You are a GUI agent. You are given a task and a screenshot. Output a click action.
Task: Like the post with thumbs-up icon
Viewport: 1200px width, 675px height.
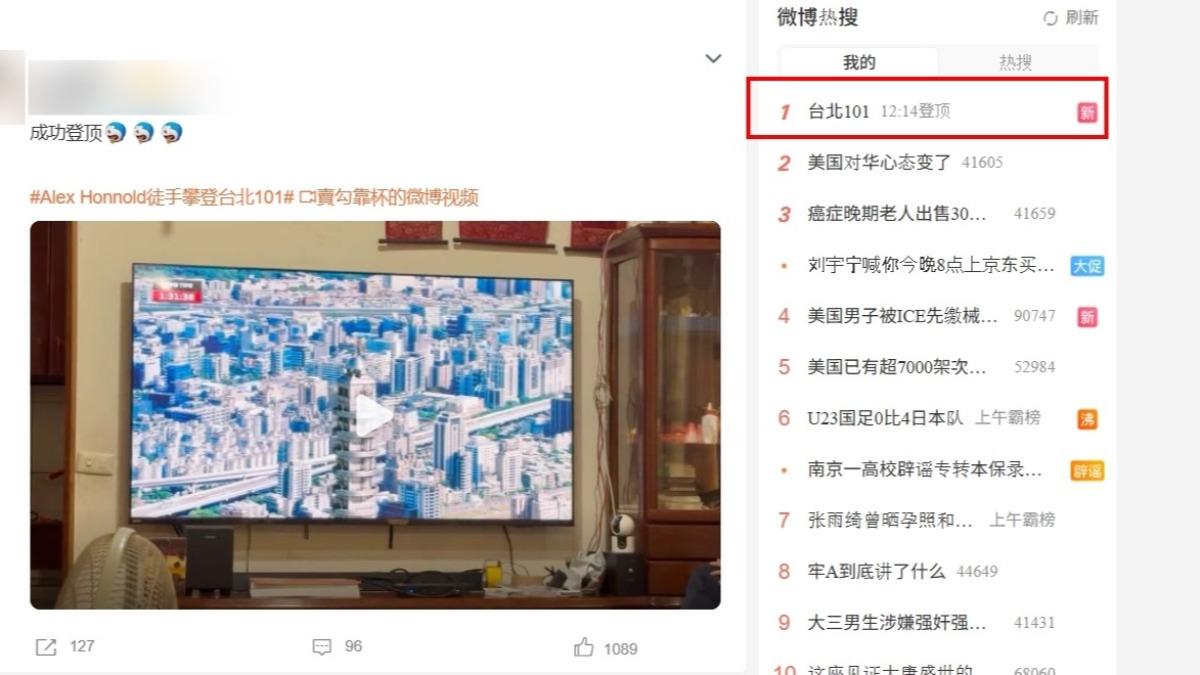click(584, 647)
